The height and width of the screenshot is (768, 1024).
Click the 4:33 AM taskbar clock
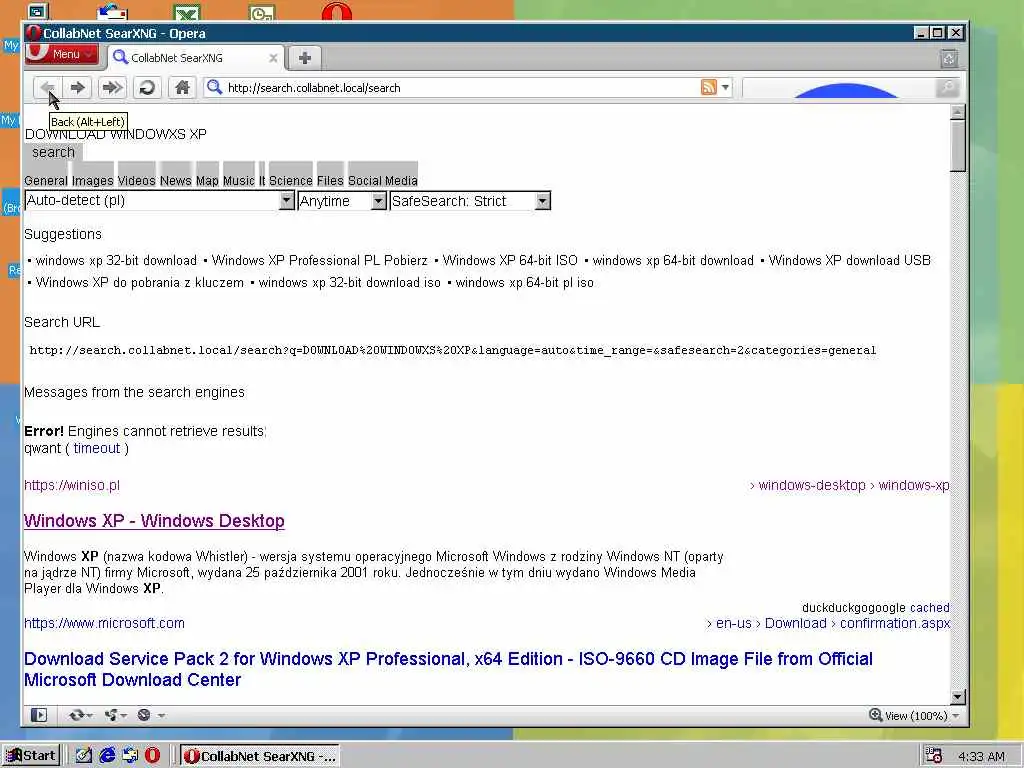(981, 756)
